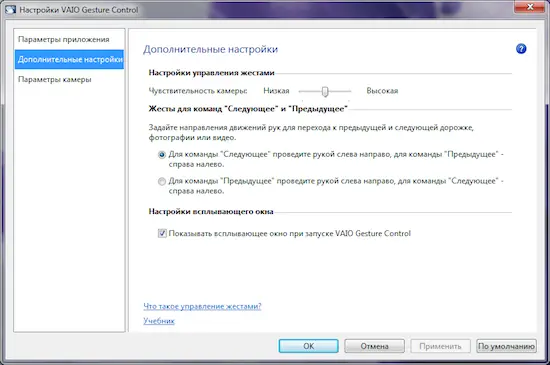Screen dimensions: 550x365
Task: Click the Жесты для команд heading
Action: point(248,109)
